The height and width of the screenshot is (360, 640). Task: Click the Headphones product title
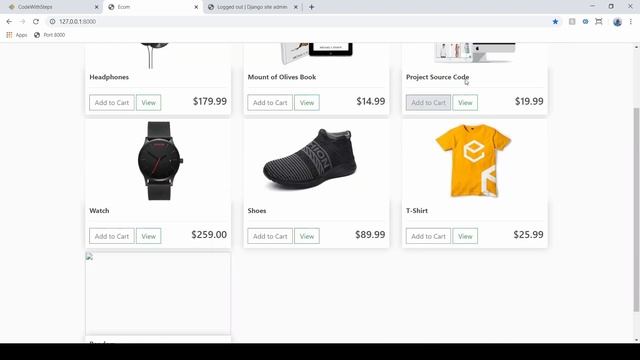(109, 77)
